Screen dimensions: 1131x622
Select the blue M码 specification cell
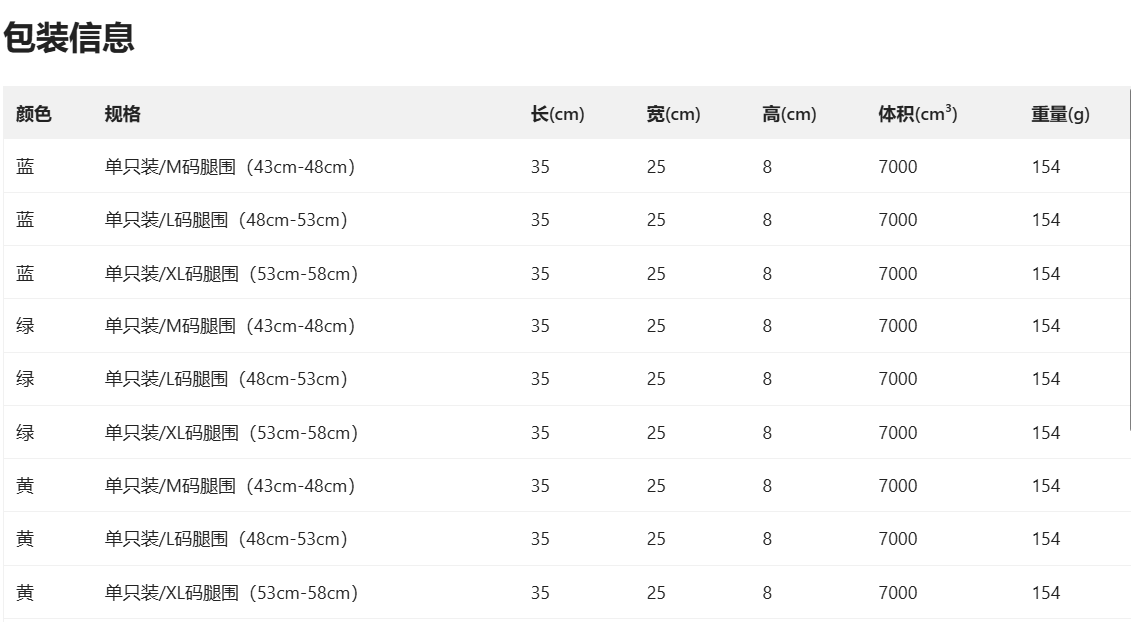point(230,167)
